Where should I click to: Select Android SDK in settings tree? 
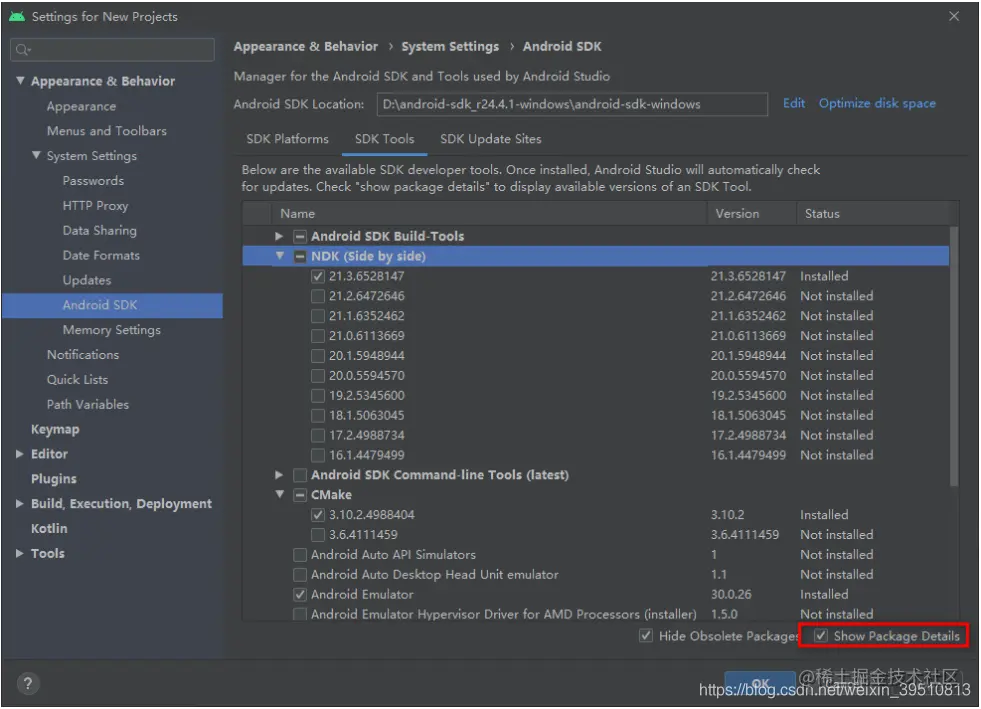coord(113,305)
